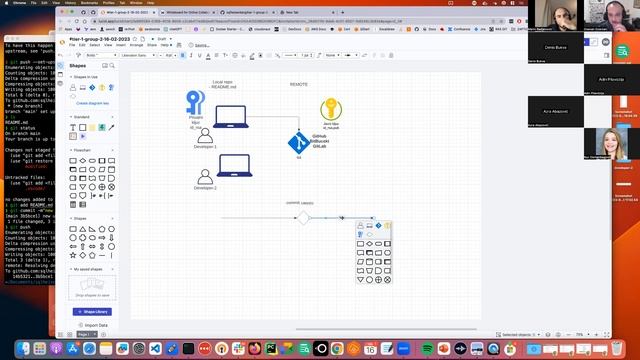This screenshot has width=640, height=360.
Task: Select the yellow public key icon on canvas
Action: click(x=331, y=109)
